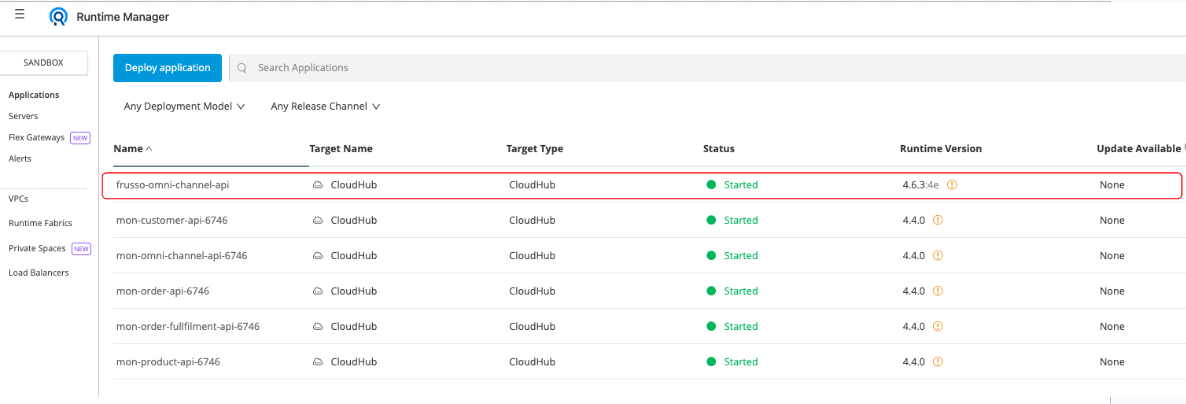1186x404 pixels.
Task: Open the mon-omni-channel-api-6746 application
Action: click(x=181, y=256)
